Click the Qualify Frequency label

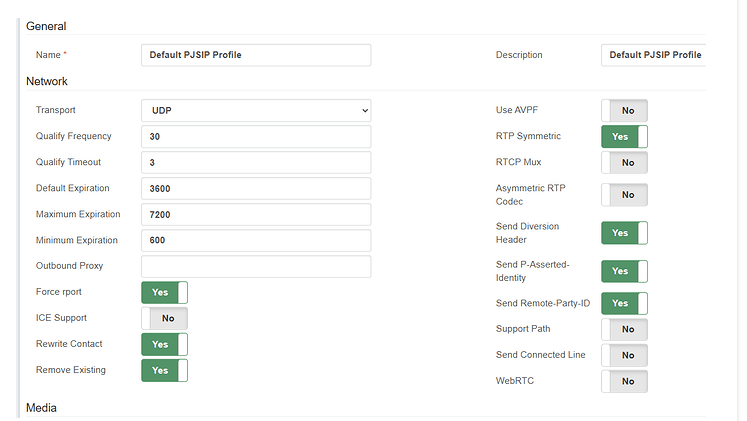[73, 136]
